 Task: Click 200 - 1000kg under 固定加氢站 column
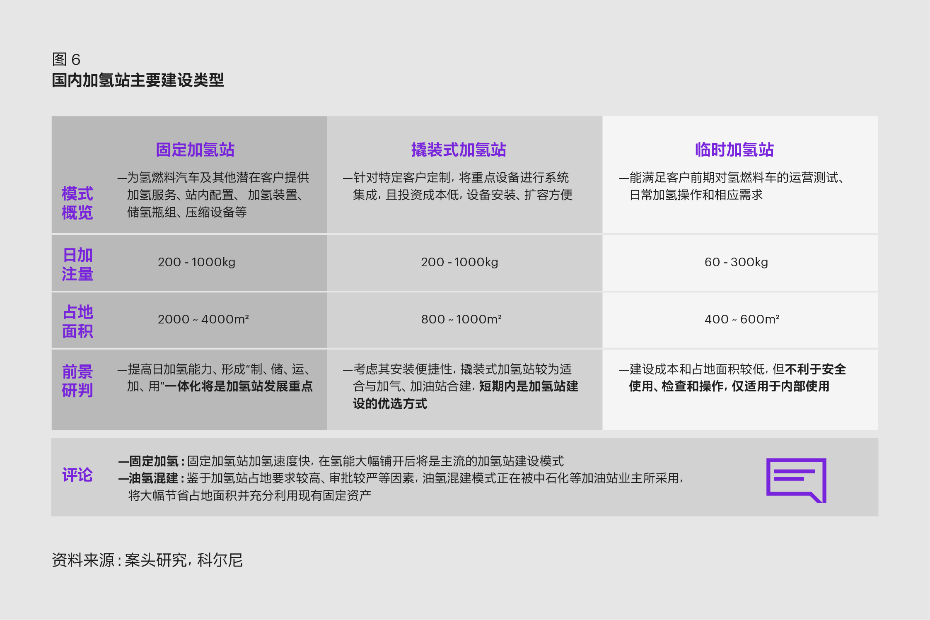click(196, 262)
